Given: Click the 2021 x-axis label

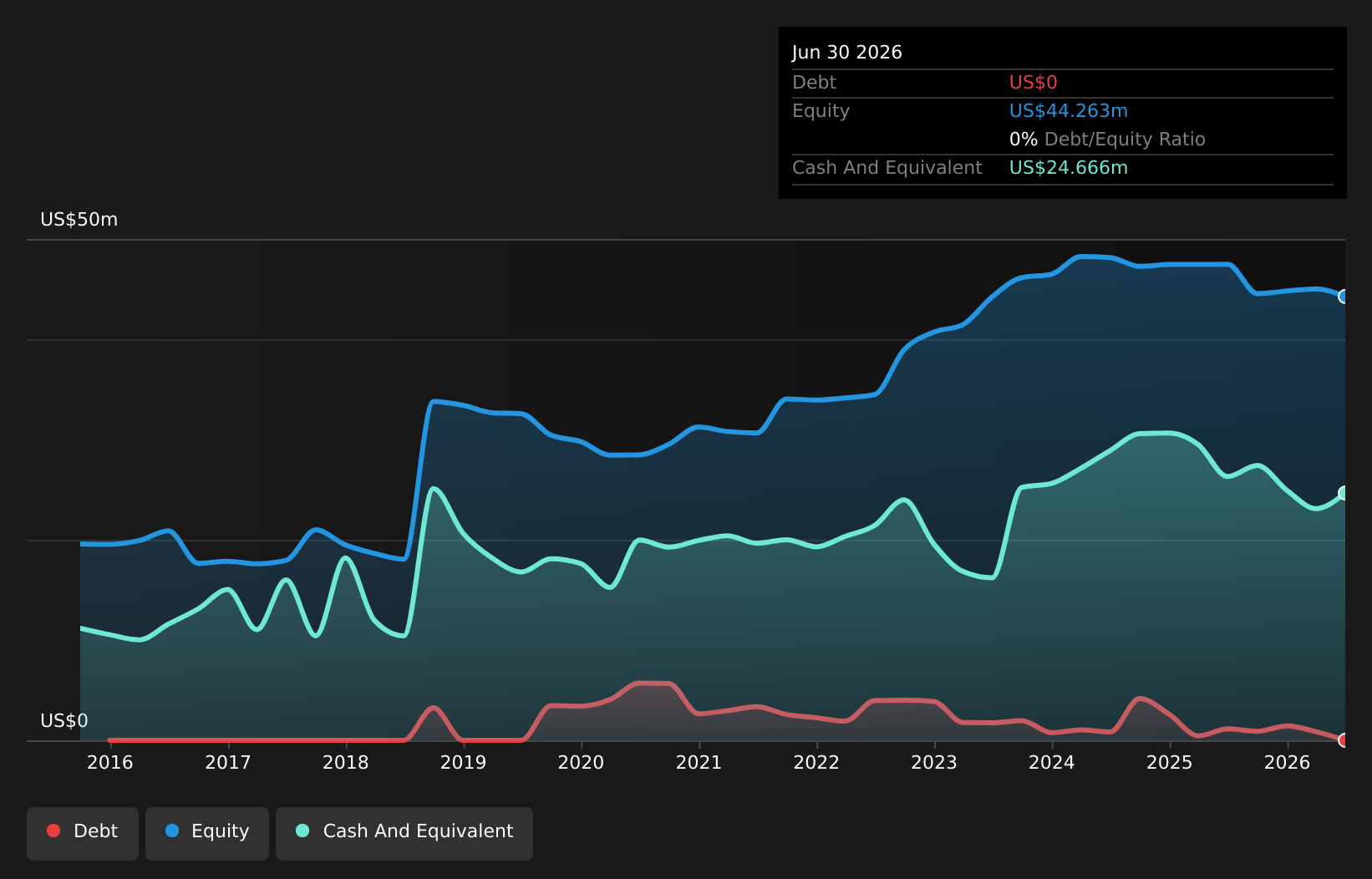Looking at the screenshot, I should pos(699,763).
